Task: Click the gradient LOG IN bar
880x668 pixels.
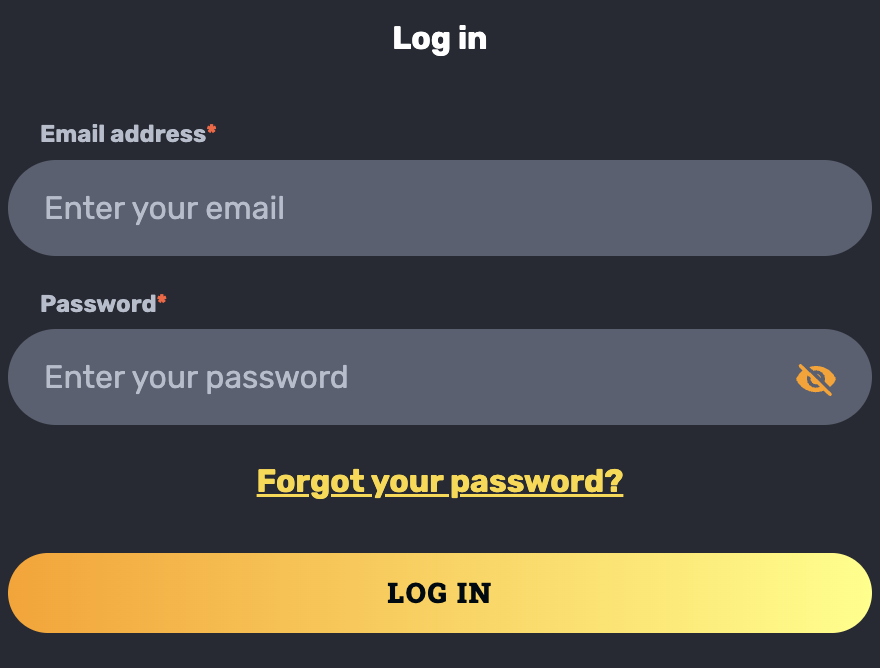Action: point(439,592)
